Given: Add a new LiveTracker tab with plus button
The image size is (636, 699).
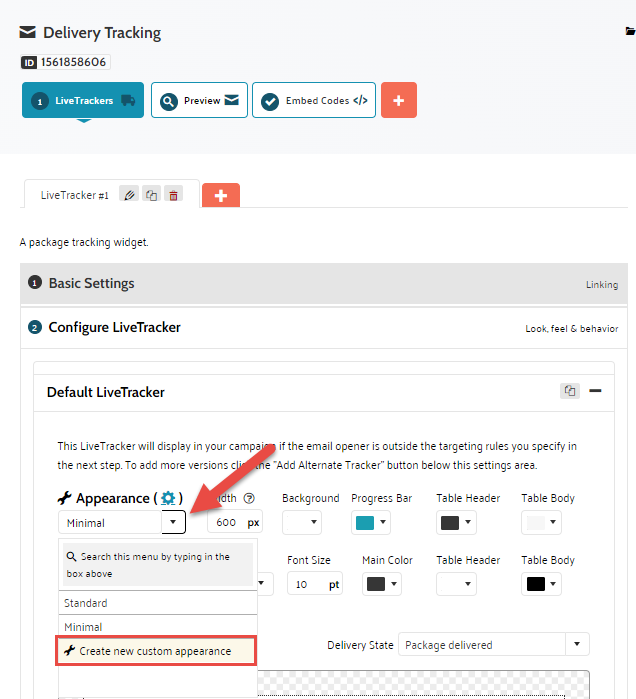Looking at the screenshot, I should point(221,195).
